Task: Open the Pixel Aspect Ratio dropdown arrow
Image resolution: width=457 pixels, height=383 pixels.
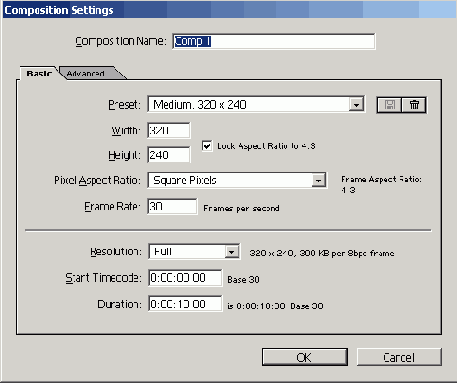Action: tap(319, 180)
